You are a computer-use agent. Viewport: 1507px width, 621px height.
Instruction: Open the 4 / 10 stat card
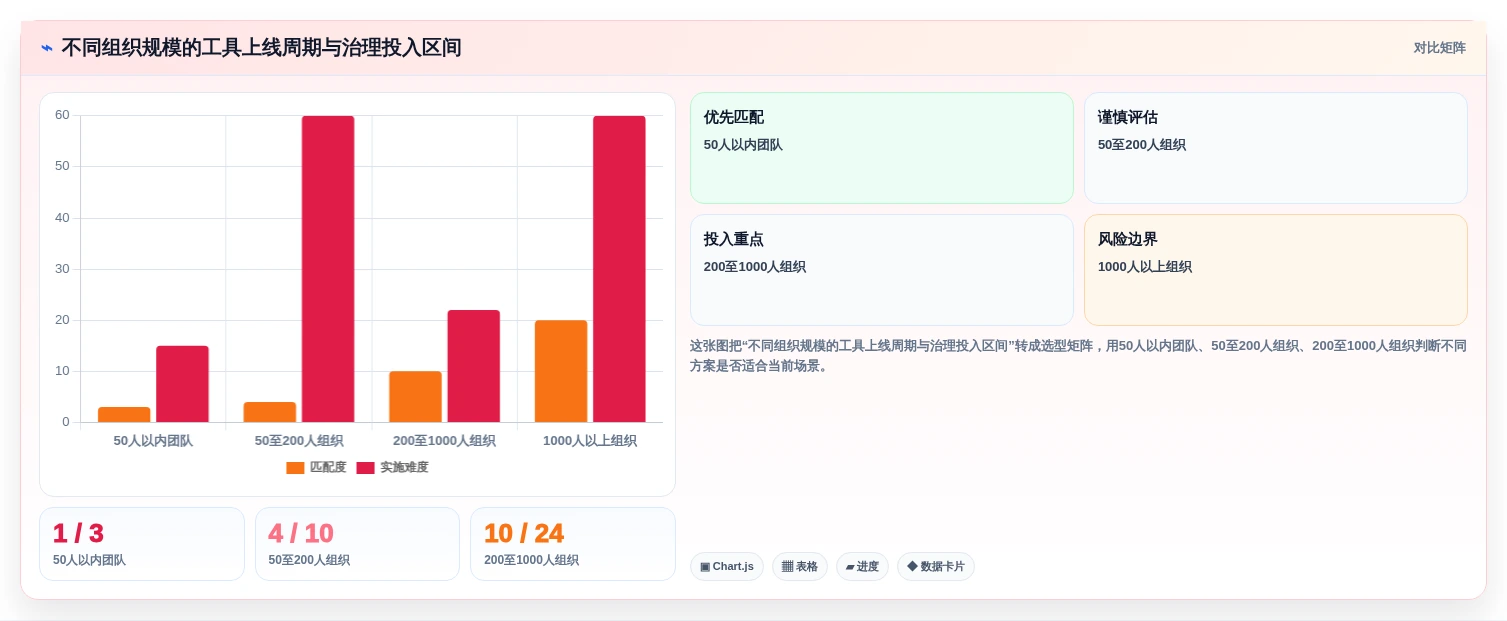(x=357, y=544)
